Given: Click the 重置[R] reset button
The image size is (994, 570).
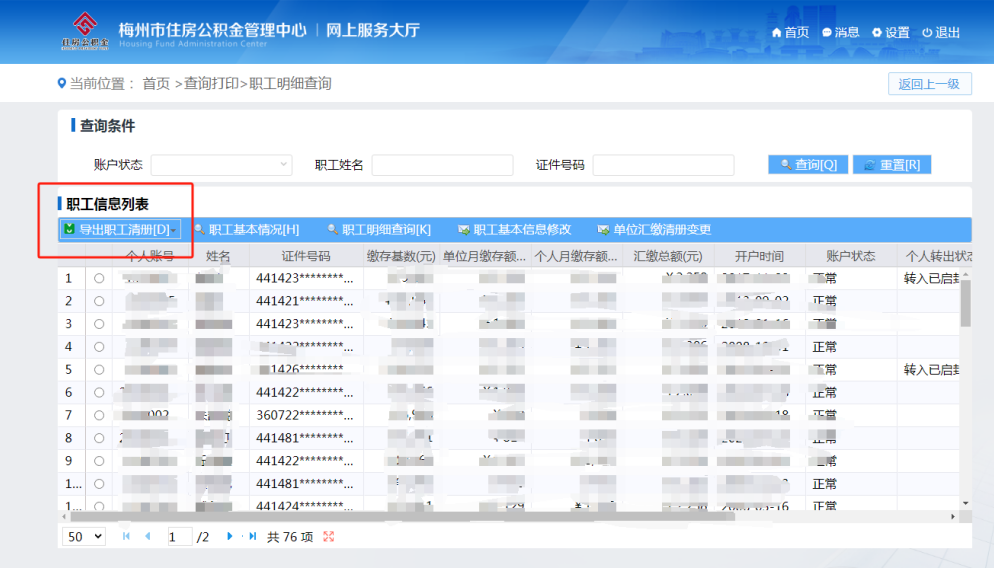Looking at the screenshot, I should point(892,165).
